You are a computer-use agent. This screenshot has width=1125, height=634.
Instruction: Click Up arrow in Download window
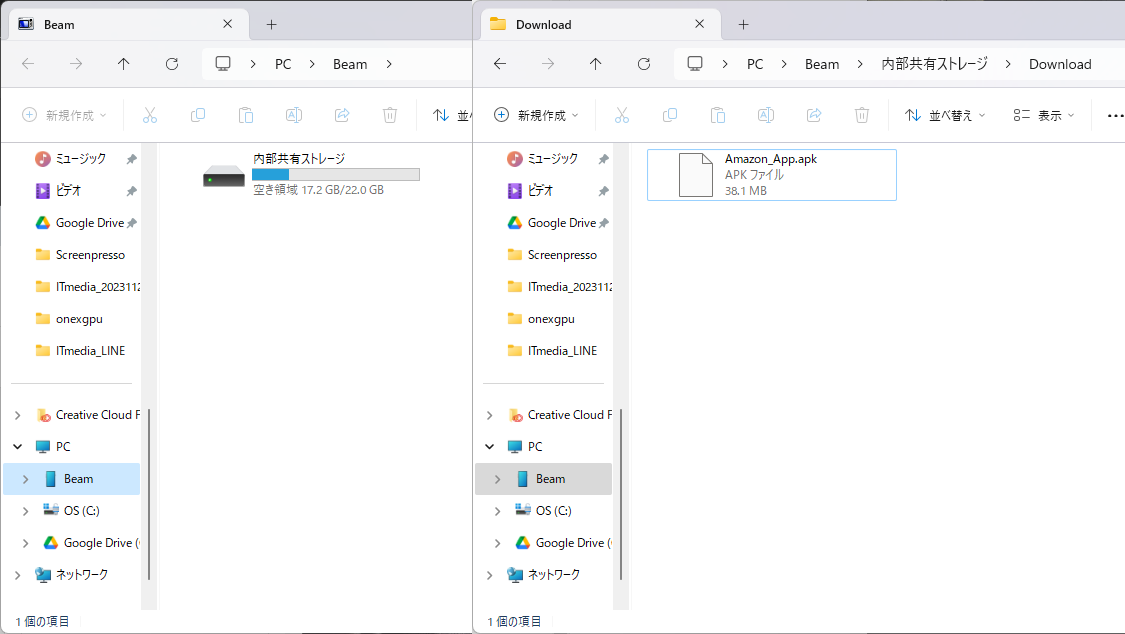click(596, 64)
